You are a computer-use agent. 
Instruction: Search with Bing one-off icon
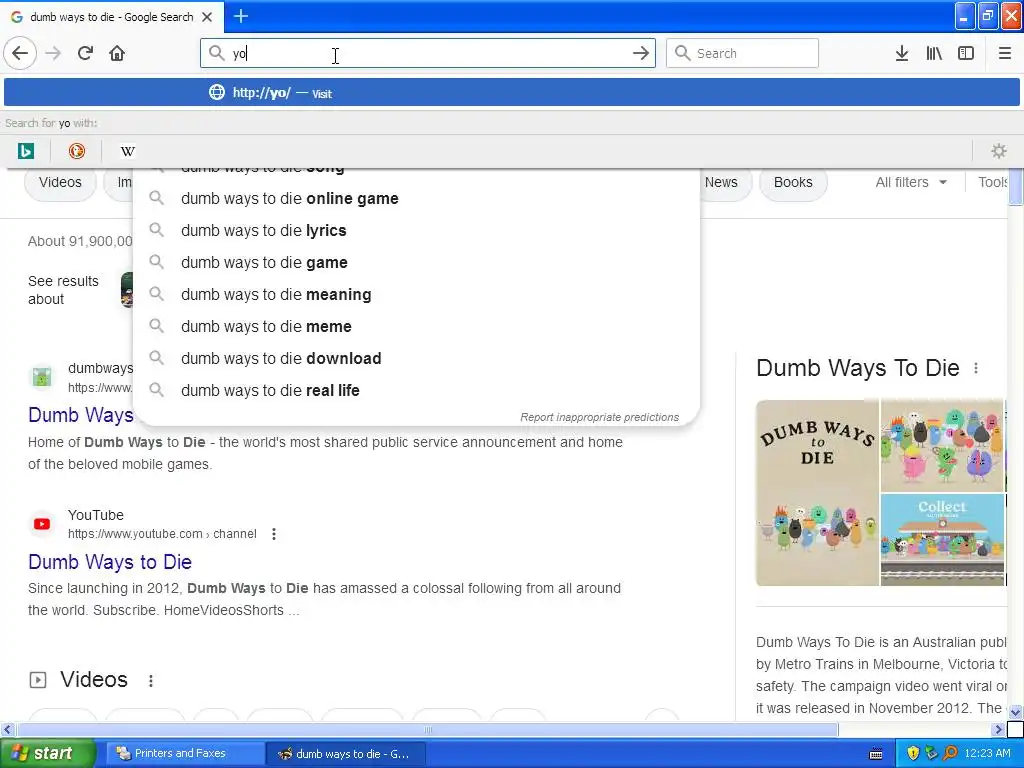click(x=25, y=152)
